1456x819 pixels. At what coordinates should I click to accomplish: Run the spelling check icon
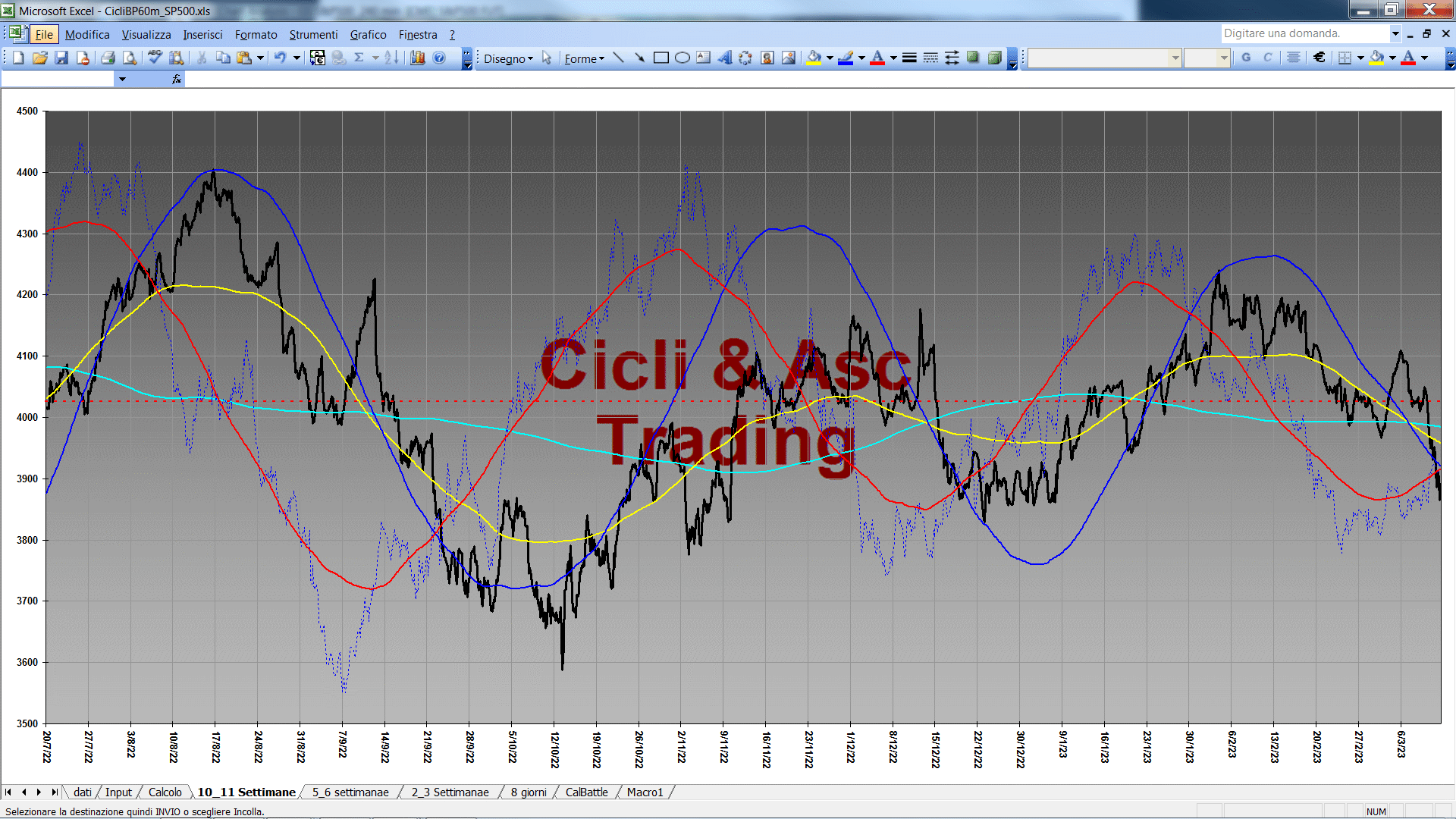(155, 58)
